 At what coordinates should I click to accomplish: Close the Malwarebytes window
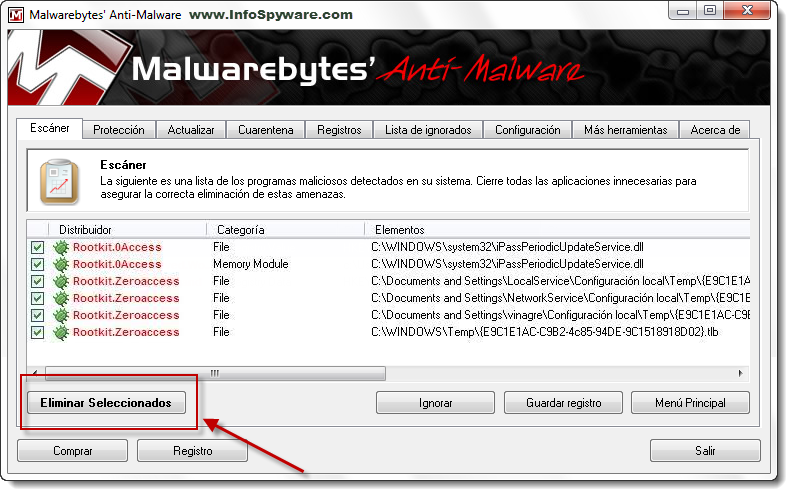tap(747, 11)
